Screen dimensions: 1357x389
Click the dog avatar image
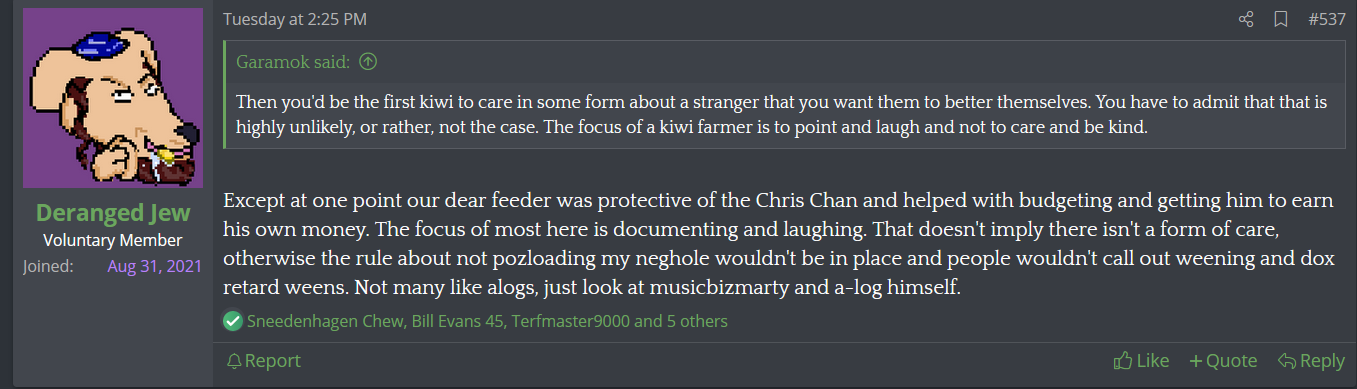tap(112, 98)
